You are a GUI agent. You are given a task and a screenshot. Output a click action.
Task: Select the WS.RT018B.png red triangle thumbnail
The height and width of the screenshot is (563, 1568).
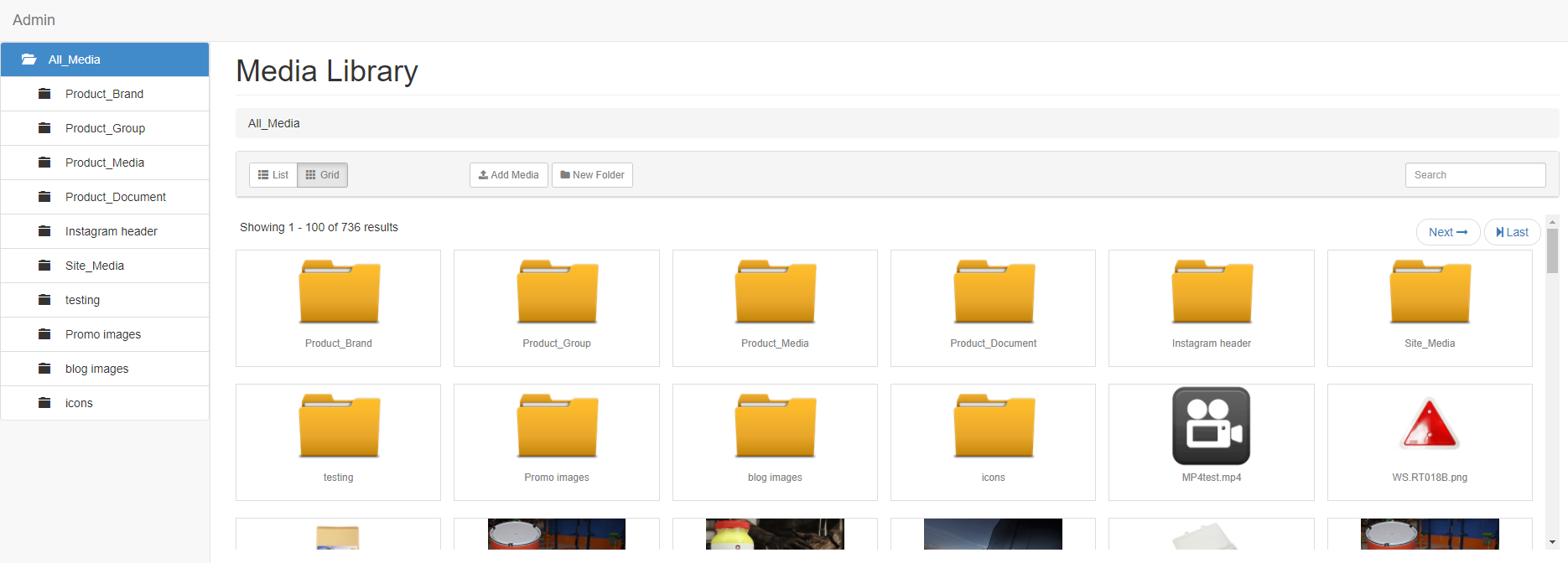click(x=1430, y=425)
